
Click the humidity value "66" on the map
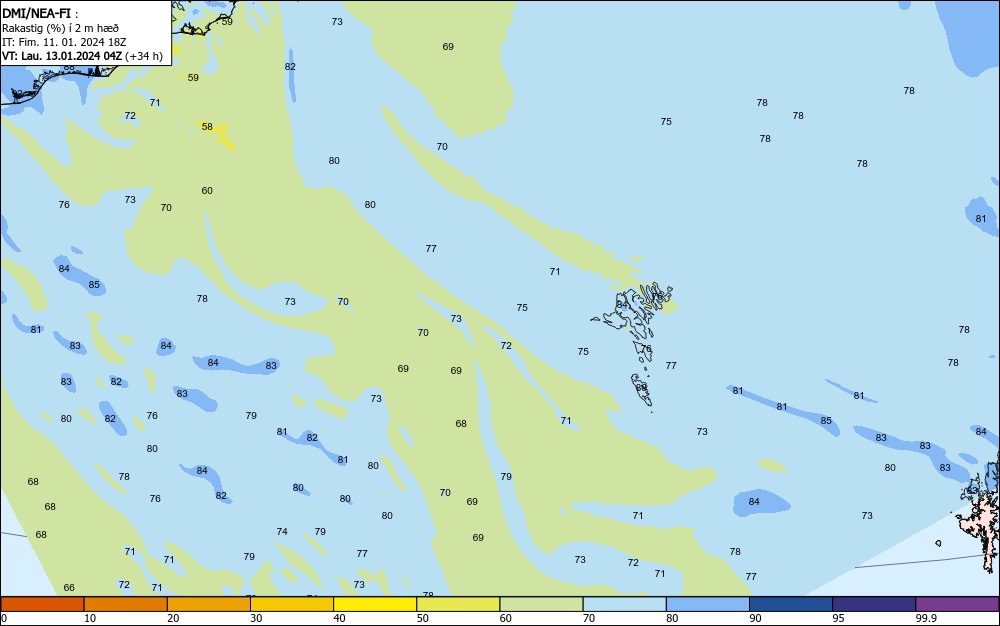[x=69, y=588]
